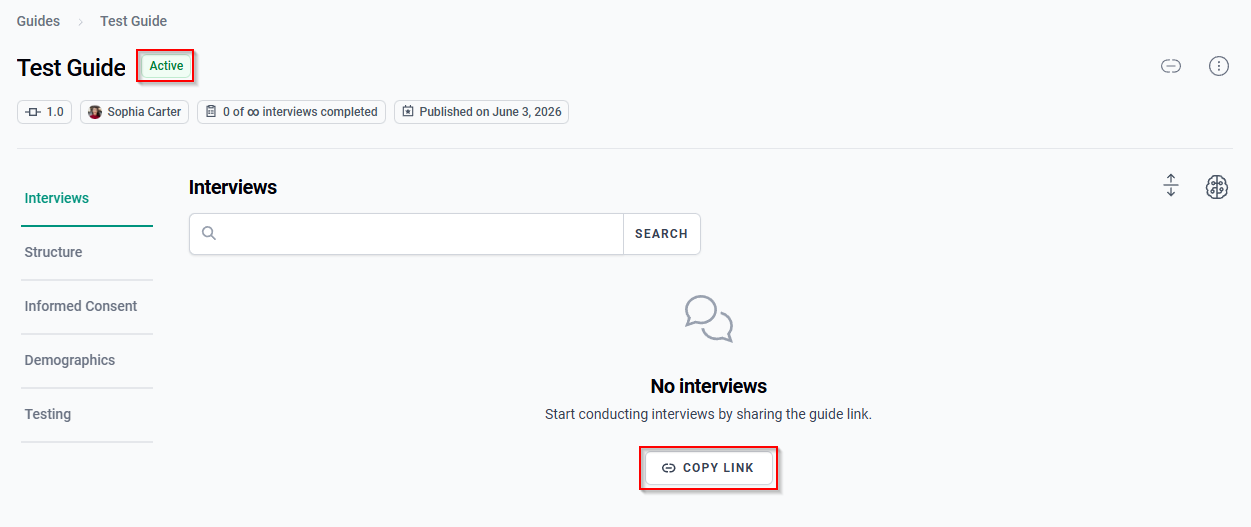Click the 0 of ∞ interviews completed chip
1251x527 pixels.
point(291,112)
